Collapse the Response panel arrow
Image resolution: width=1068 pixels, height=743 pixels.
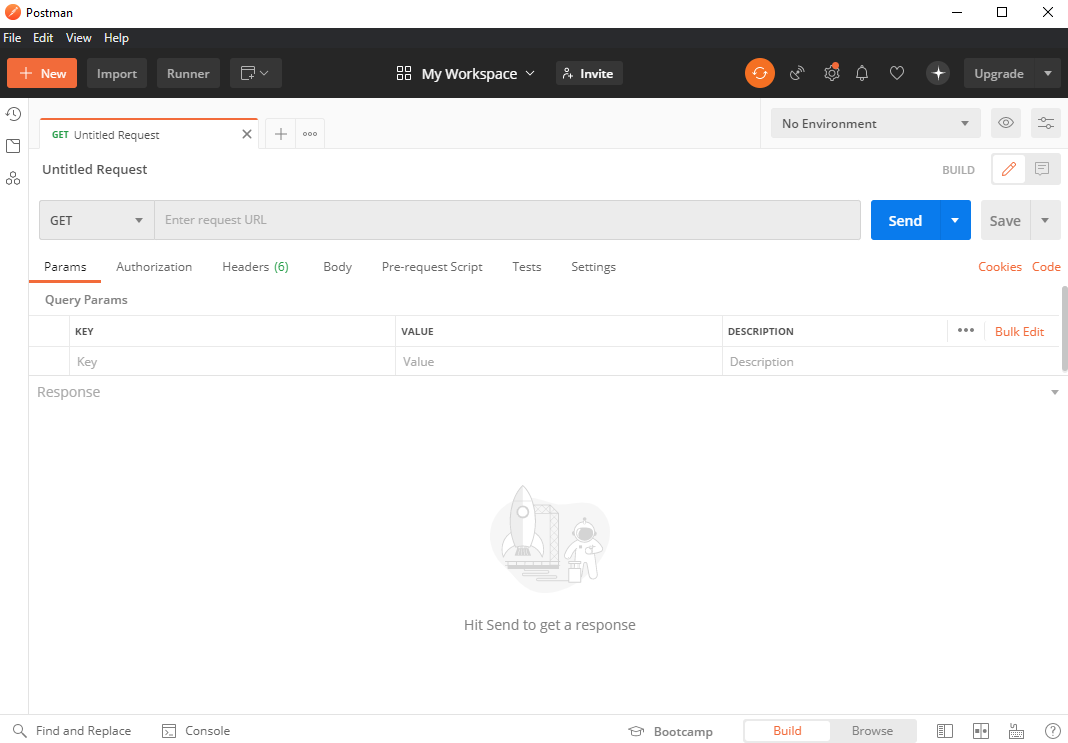[x=1054, y=392]
